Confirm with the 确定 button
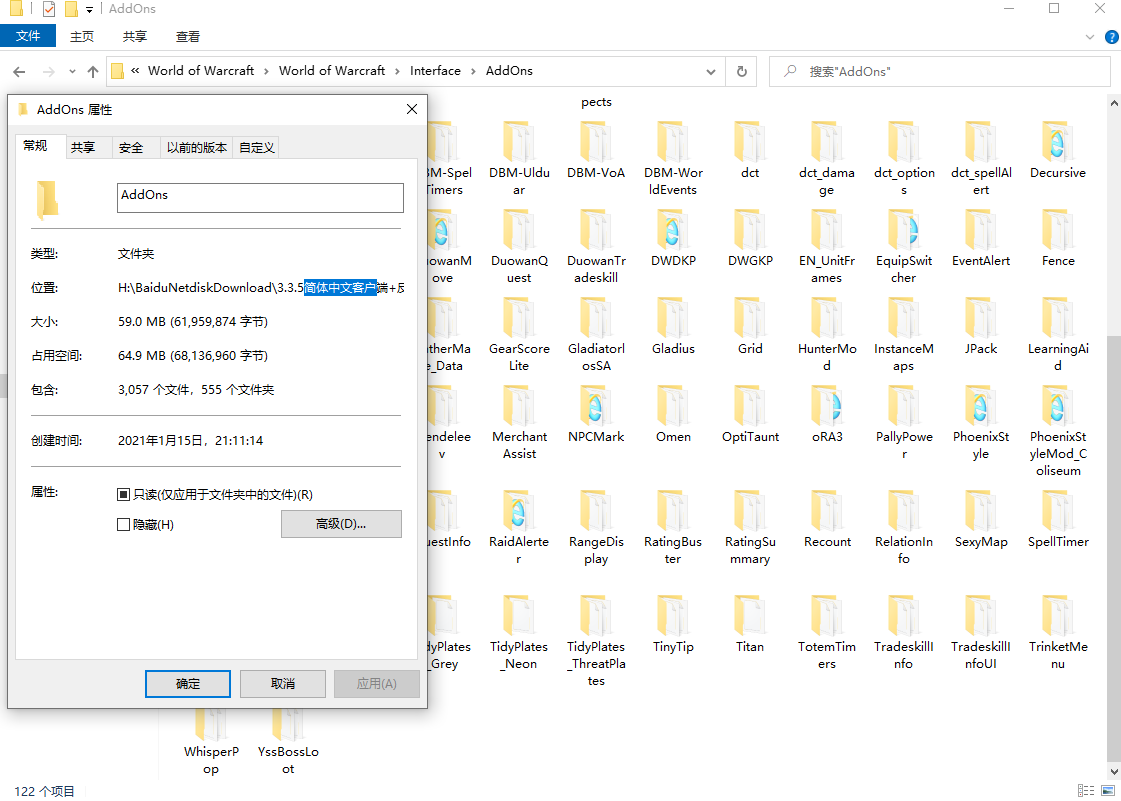The image size is (1121, 801). pos(187,683)
